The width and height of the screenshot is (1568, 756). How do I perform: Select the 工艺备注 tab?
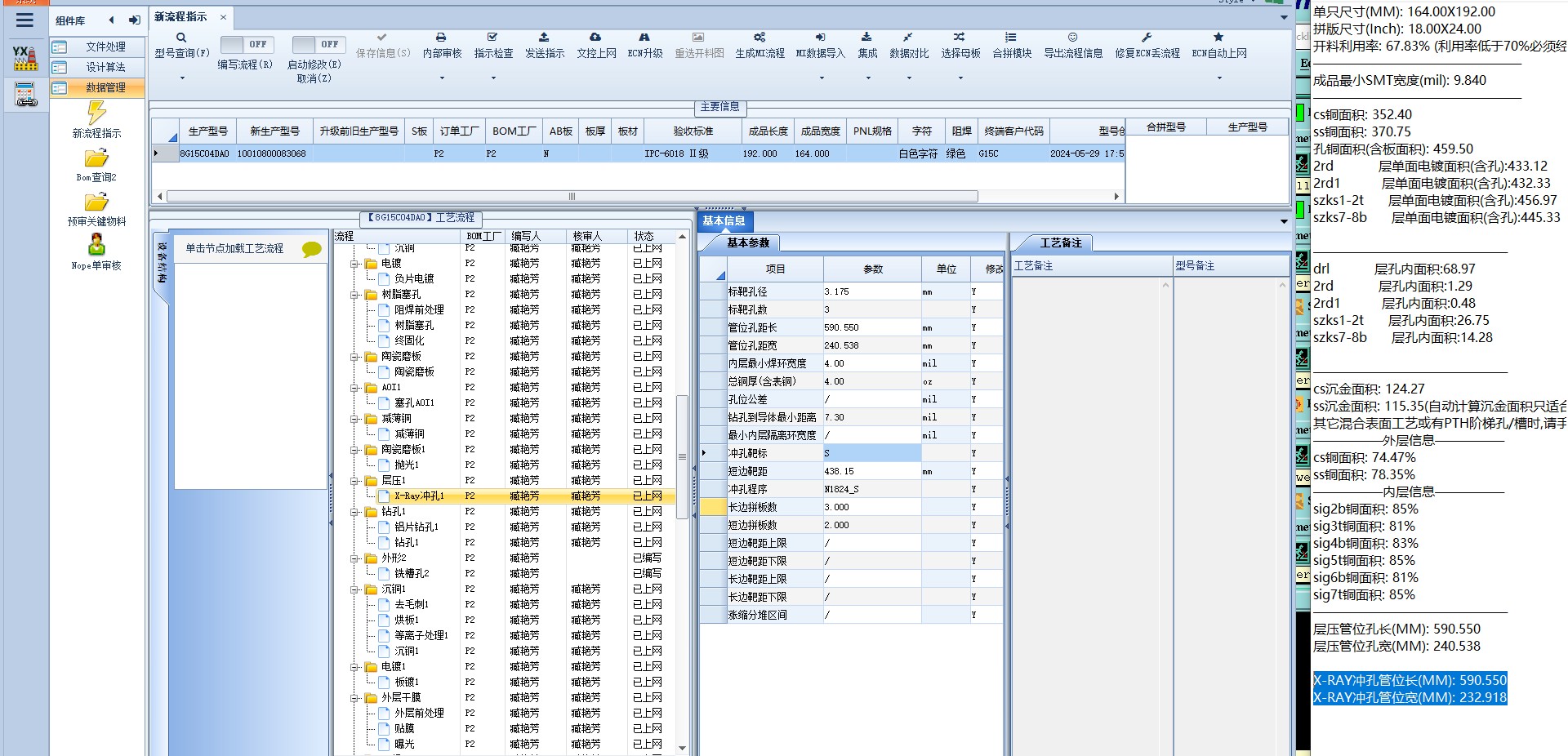coord(1060,243)
